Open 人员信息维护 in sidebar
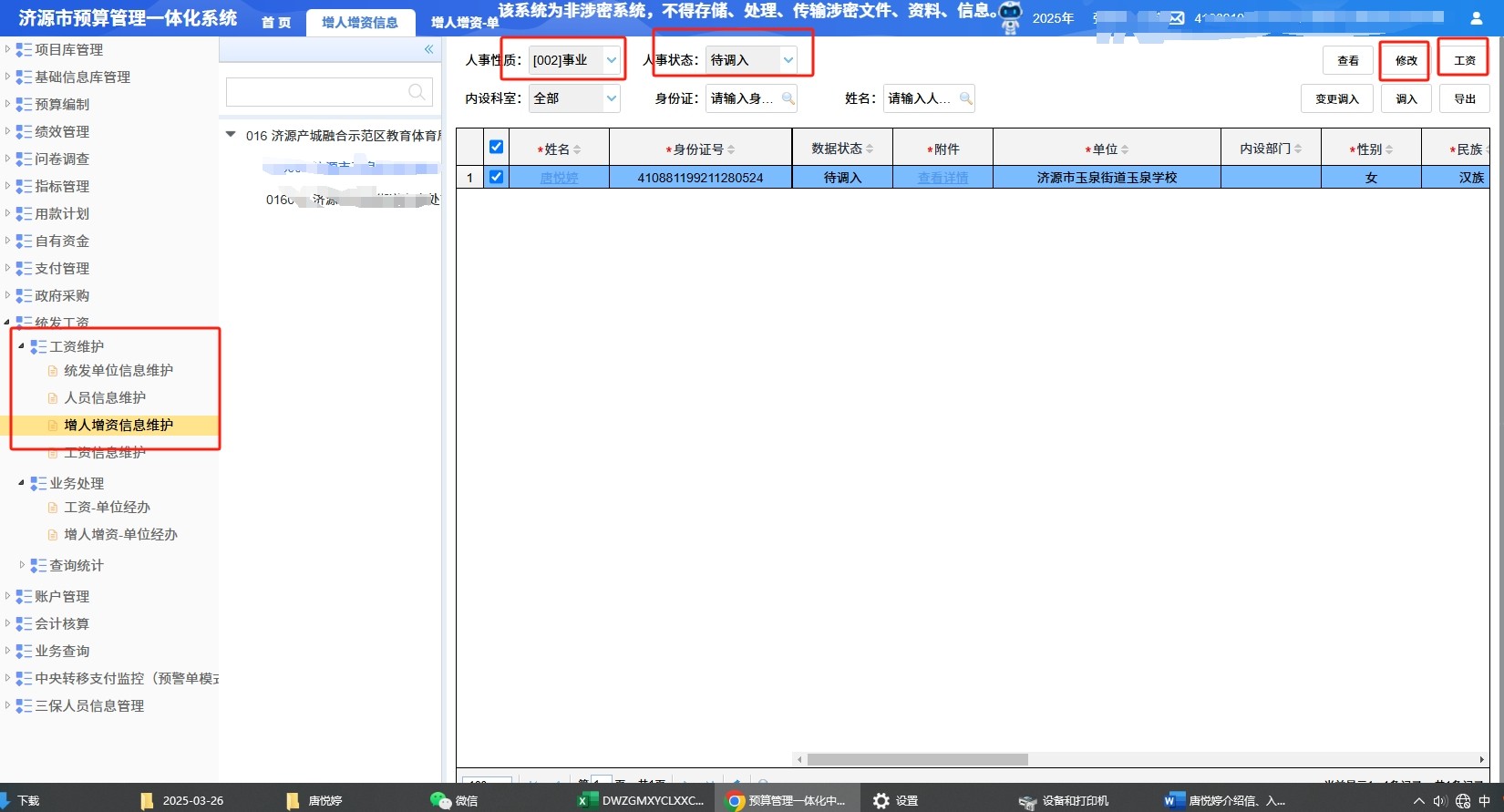Image resolution: width=1504 pixels, height=812 pixels. [x=105, y=397]
